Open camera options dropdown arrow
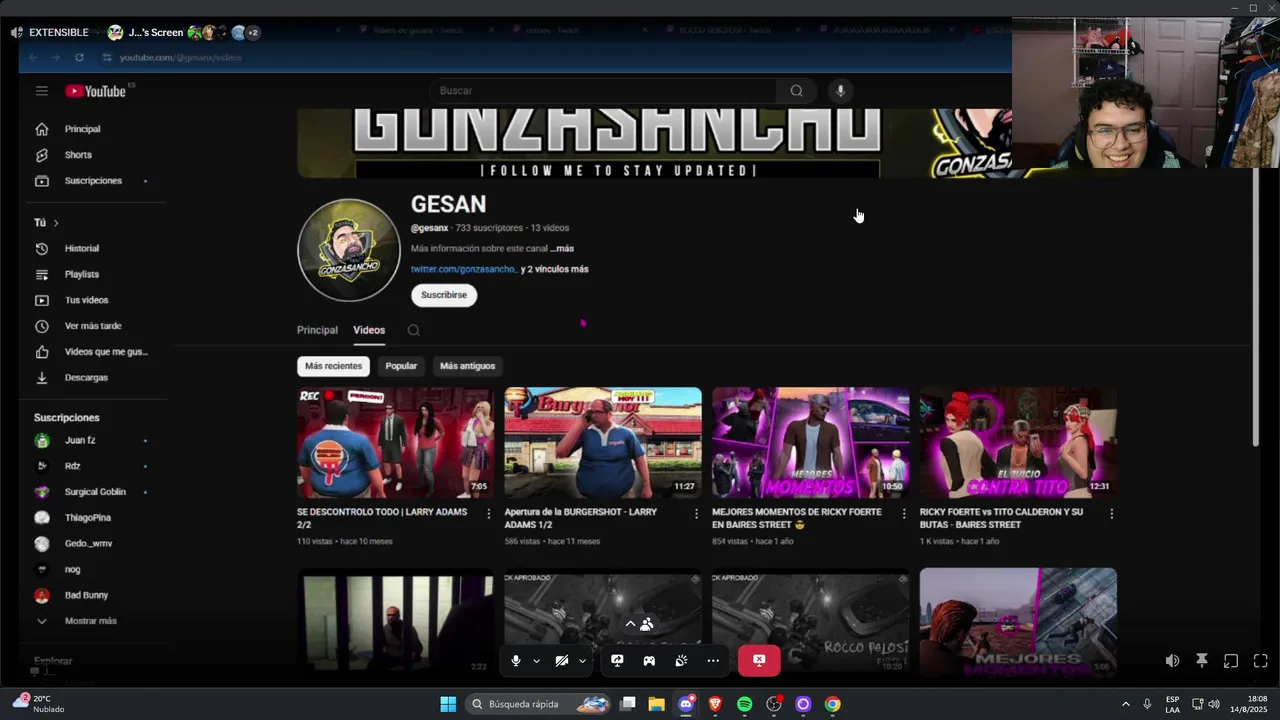Viewport: 1280px width, 720px height. (x=582, y=661)
